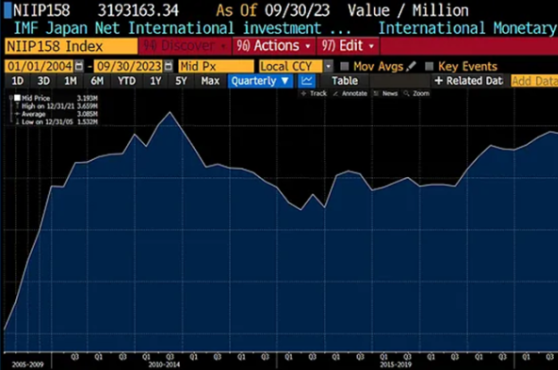Click the pencil icon beside Mov Avgs

411,66
